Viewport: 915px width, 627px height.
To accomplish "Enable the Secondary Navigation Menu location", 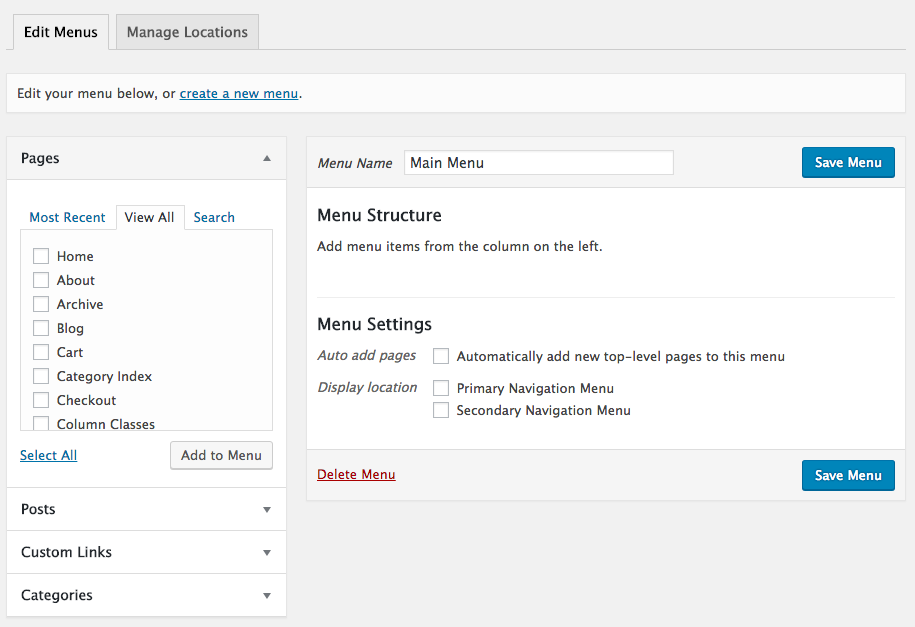I will coord(441,410).
